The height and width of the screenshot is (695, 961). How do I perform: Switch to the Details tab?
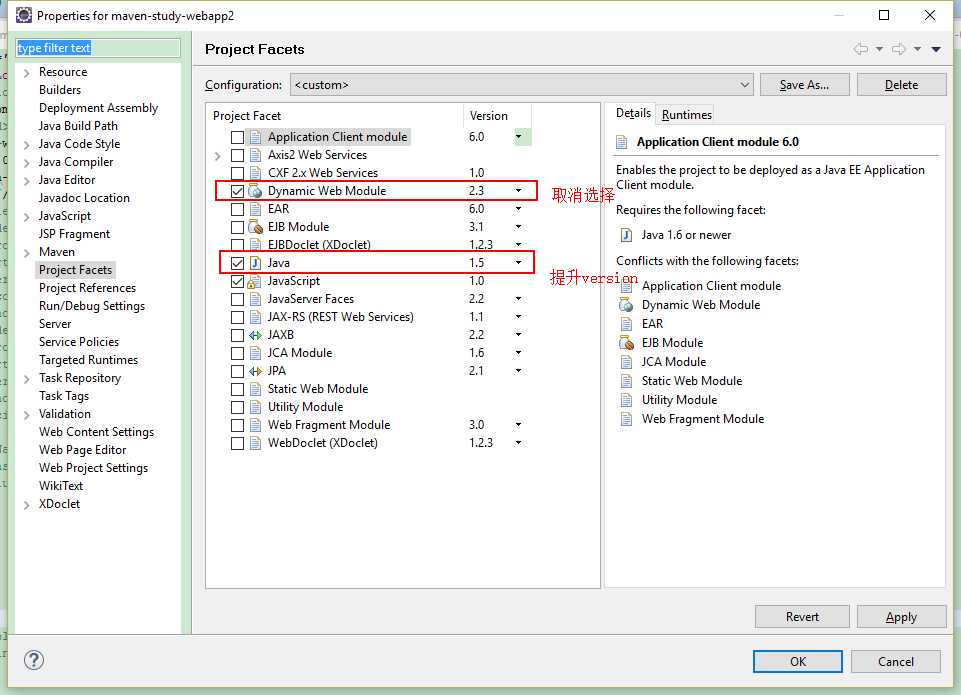[x=632, y=113]
